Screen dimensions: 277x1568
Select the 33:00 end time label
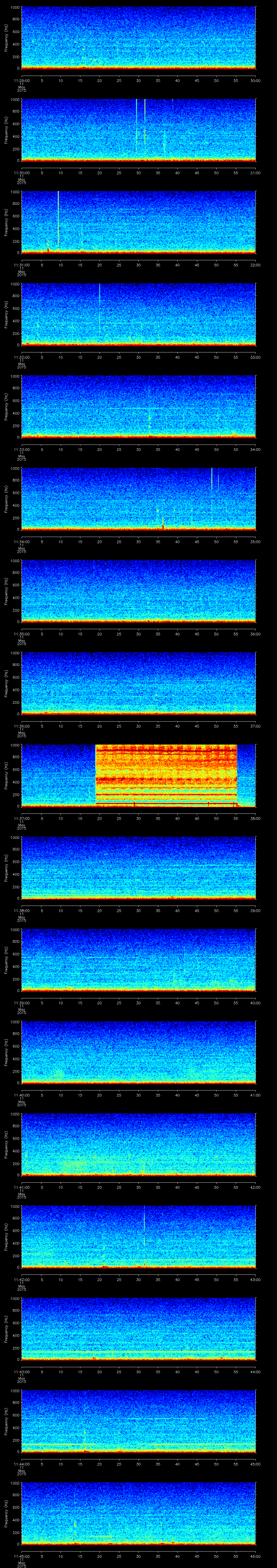tap(255, 357)
